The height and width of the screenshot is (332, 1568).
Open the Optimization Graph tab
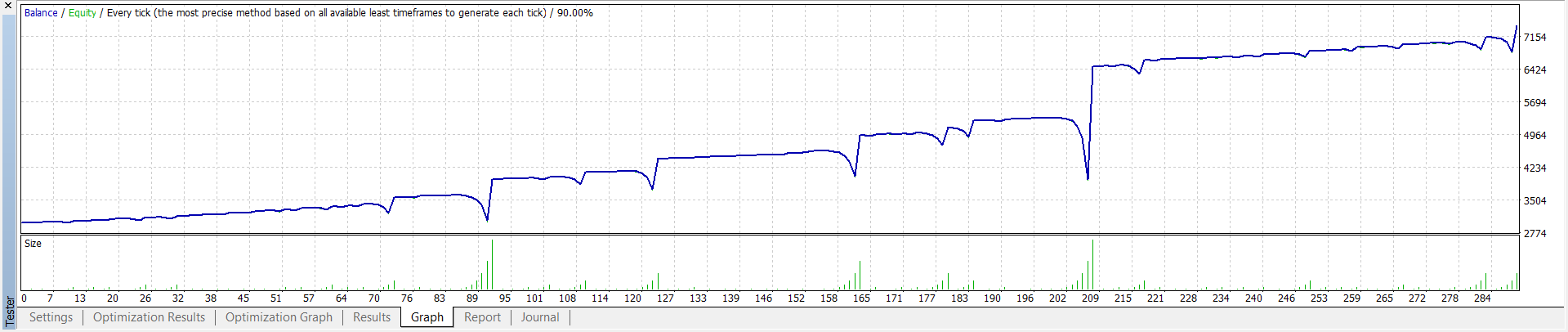[x=279, y=317]
